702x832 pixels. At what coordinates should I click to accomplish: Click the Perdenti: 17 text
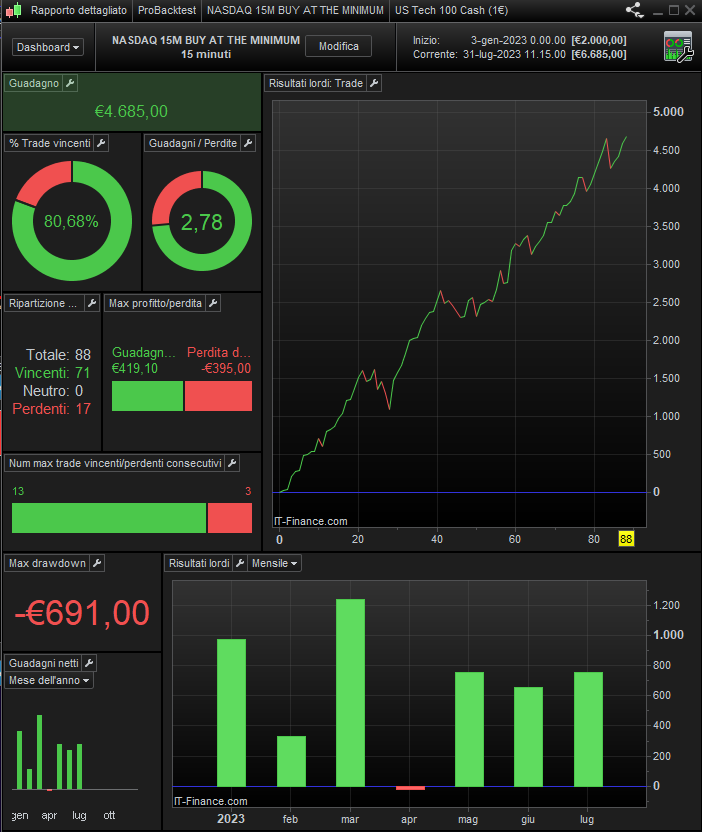tap(51, 409)
